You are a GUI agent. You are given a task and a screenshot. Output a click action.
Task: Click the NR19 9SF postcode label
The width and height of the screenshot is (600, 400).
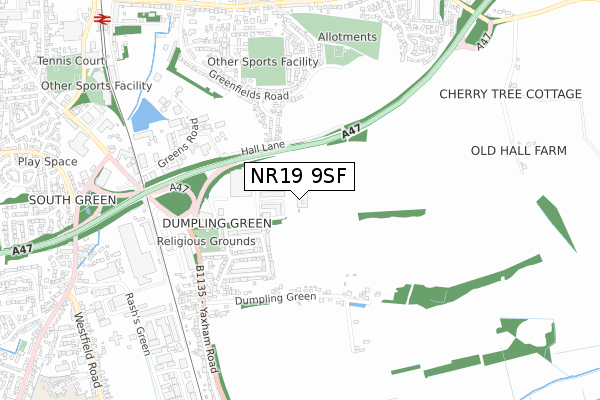pos(299,176)
